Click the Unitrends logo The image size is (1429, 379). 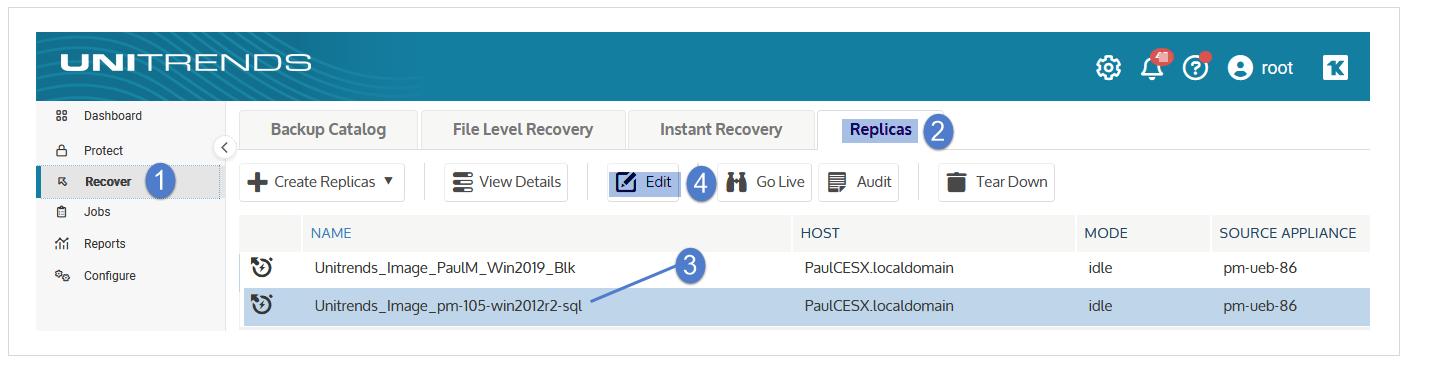tap(186, 63)
